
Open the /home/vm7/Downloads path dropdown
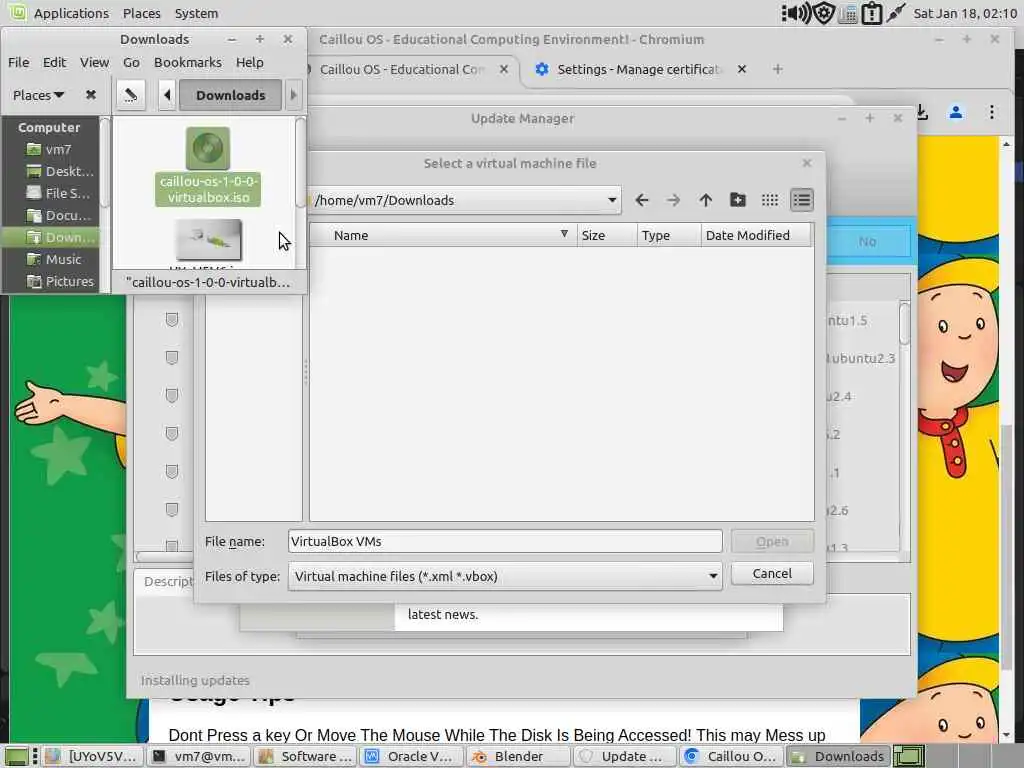click(612, 200)
